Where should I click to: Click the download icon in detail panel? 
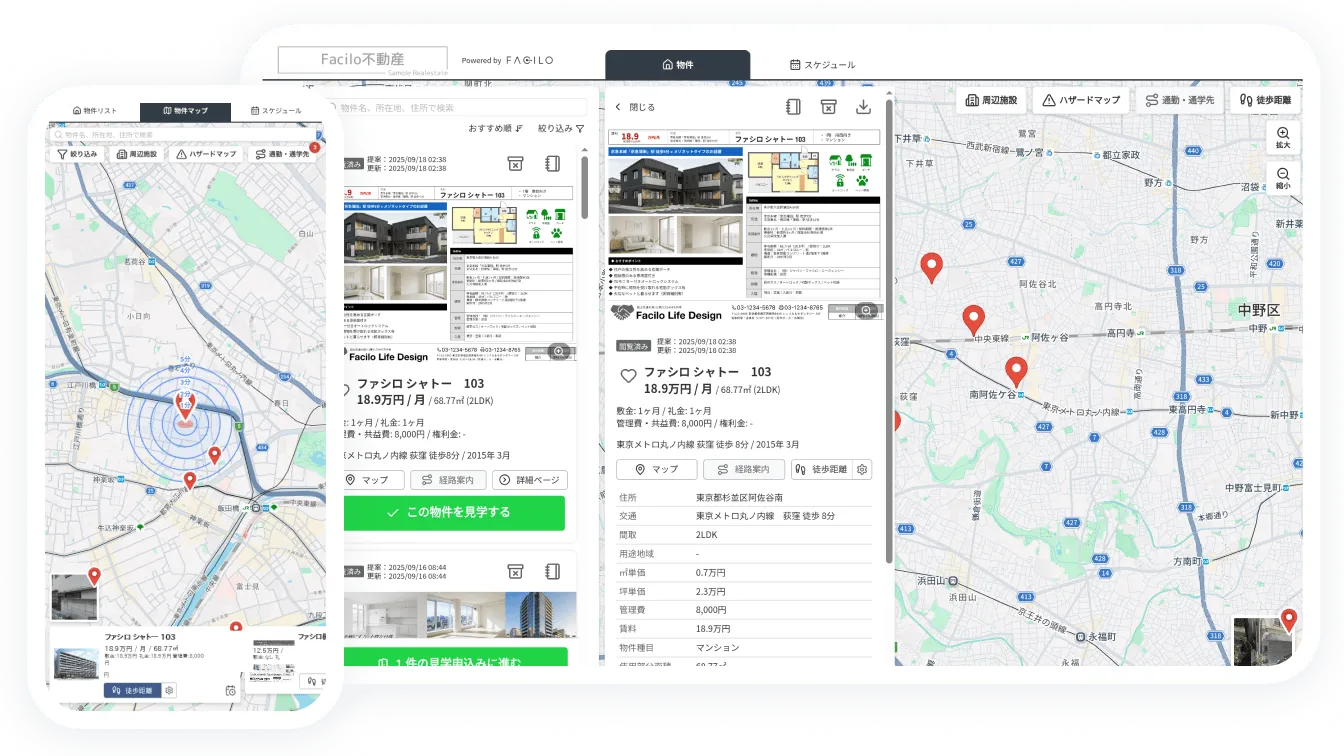[x=864, y=107]
